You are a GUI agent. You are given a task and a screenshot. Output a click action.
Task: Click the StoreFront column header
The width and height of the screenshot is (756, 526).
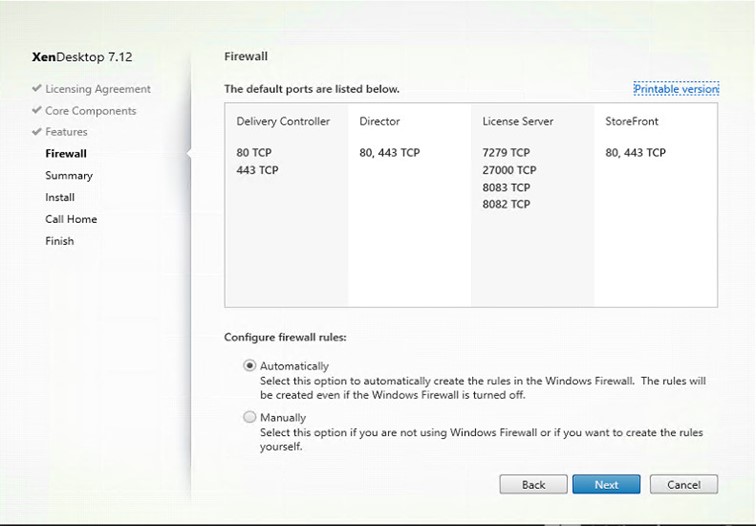(x=632, y=121)
